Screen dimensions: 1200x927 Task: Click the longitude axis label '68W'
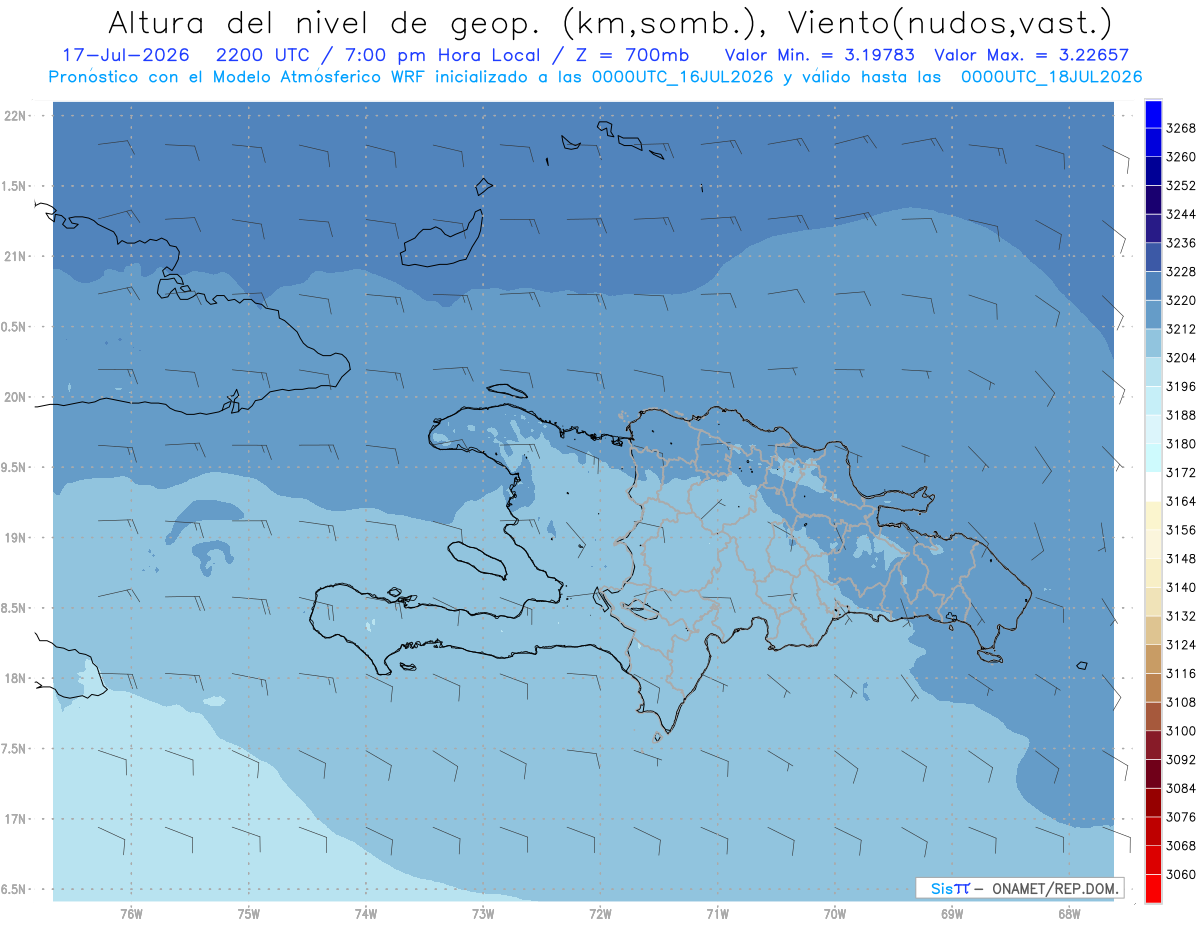coord(1069,914)
